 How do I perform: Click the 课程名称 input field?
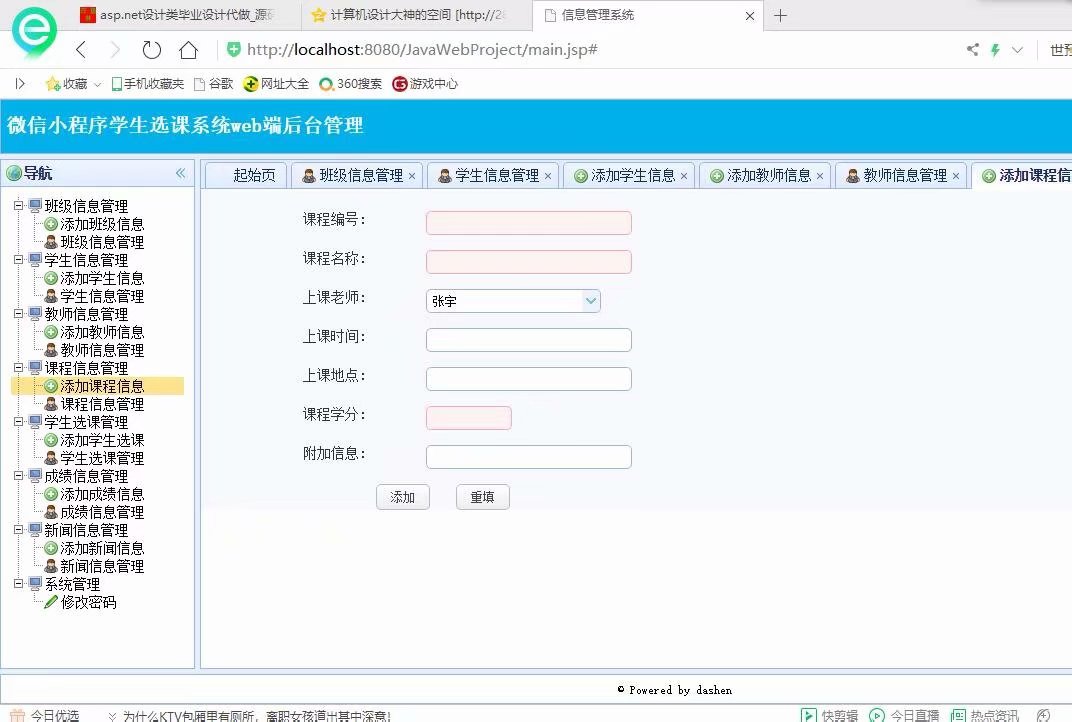tap(528, 261)
